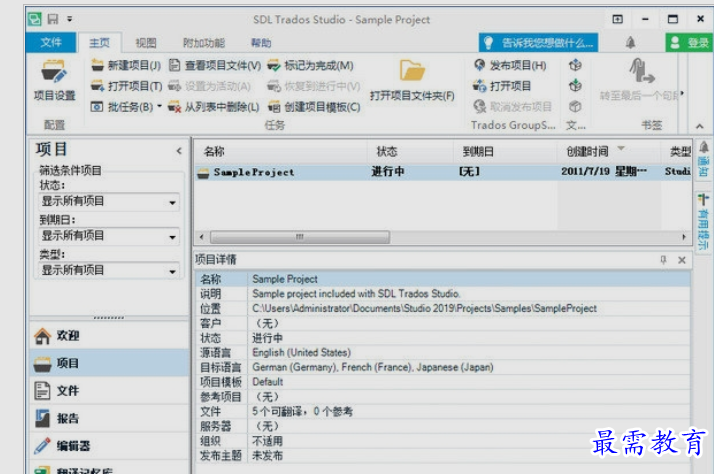Click New Project (新建项目) icon
714x474 pixels.
pyautogui.click(x=97, y=66)
